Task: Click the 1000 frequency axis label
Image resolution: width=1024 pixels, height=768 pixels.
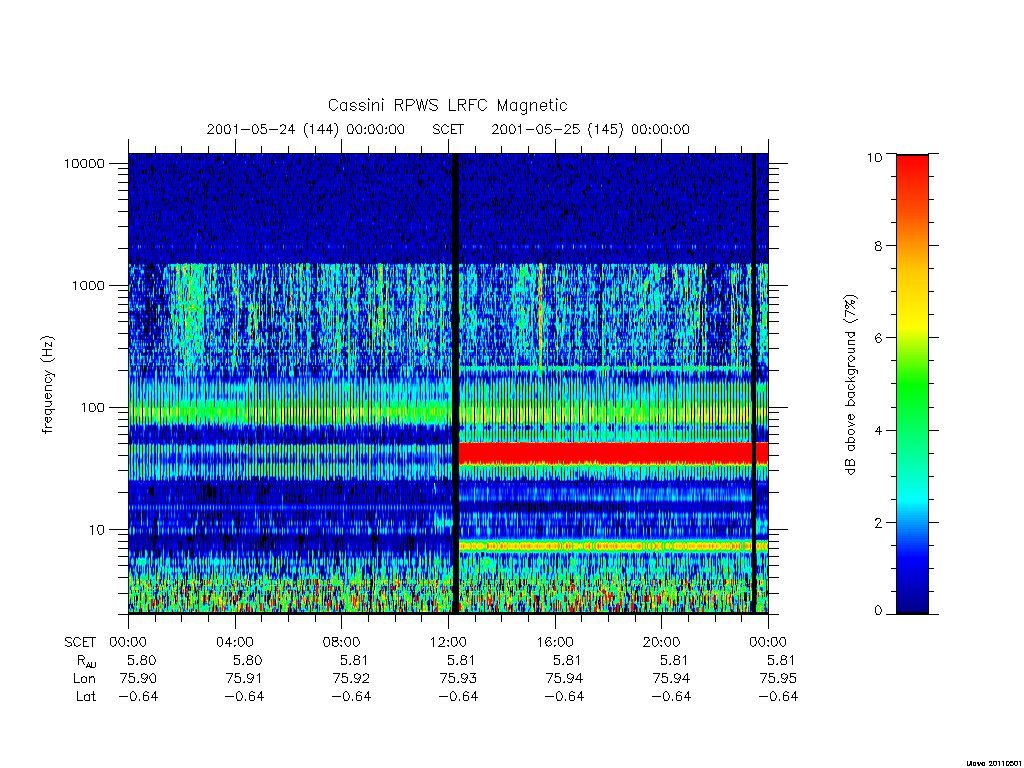Action: pyautogui.click(x=88, y=285)
